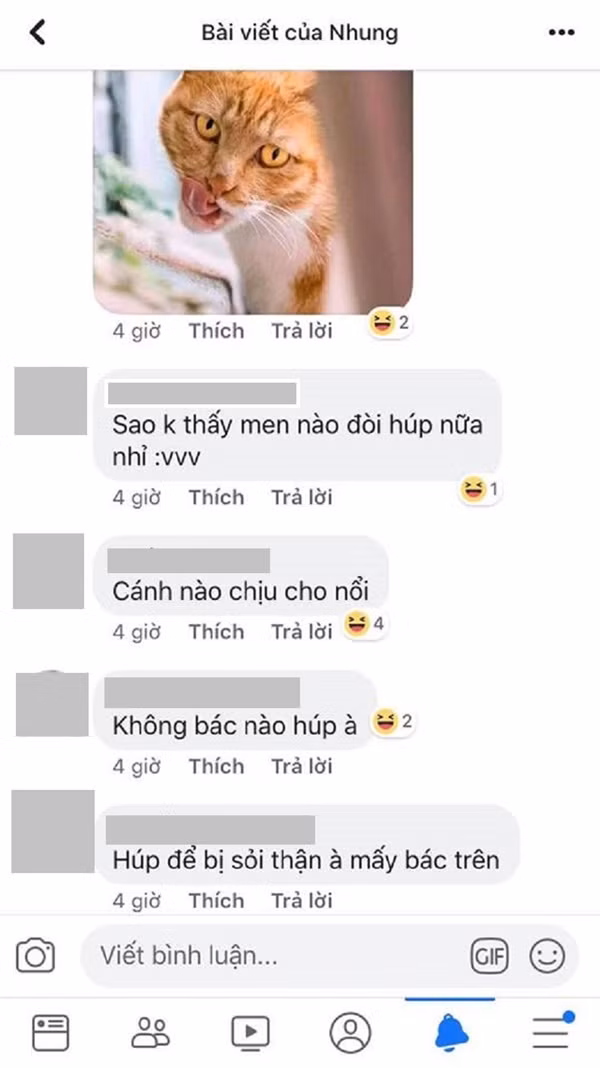Open the News Feed tab icon
Image resolution: width=600 pixels, height=1068 pixels.
(50, 1033)
